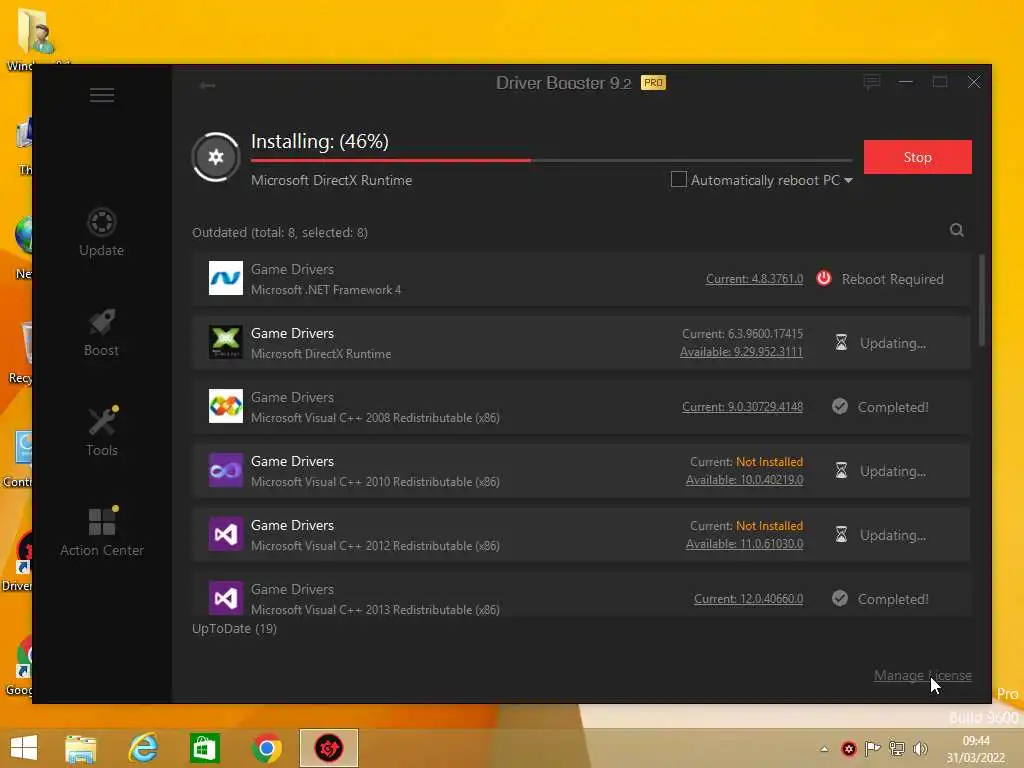Viewport: 1024px width, 768px height.
Task: Click the Manage License link
Action: pyautogui.click(x=923, y=676)
